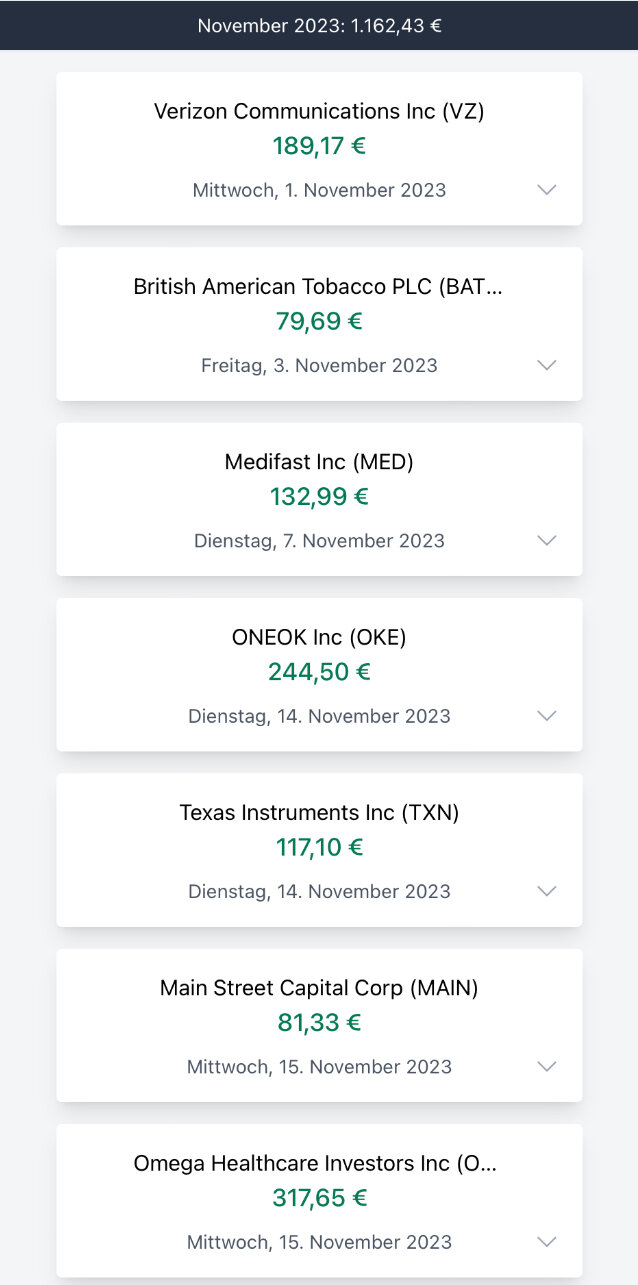Click the Dienstag, 7. November 2023 date
This screenshot has height=1285, width=638.
point(319,541)
